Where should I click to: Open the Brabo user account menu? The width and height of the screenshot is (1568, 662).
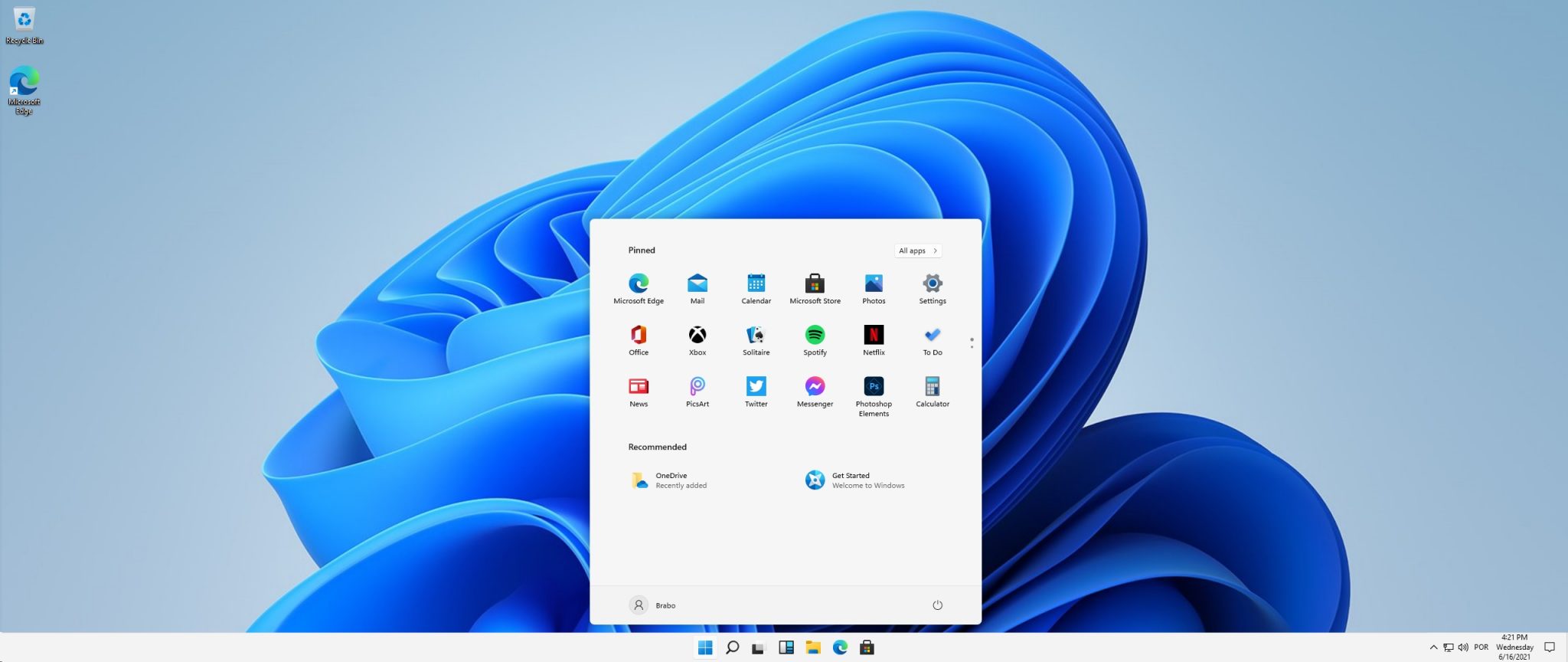tap(652, 605)
